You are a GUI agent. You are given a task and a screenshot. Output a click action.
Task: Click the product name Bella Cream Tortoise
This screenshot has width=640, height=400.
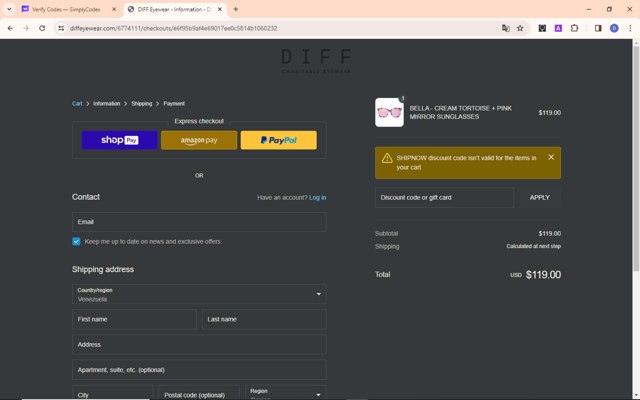[460, 112]
